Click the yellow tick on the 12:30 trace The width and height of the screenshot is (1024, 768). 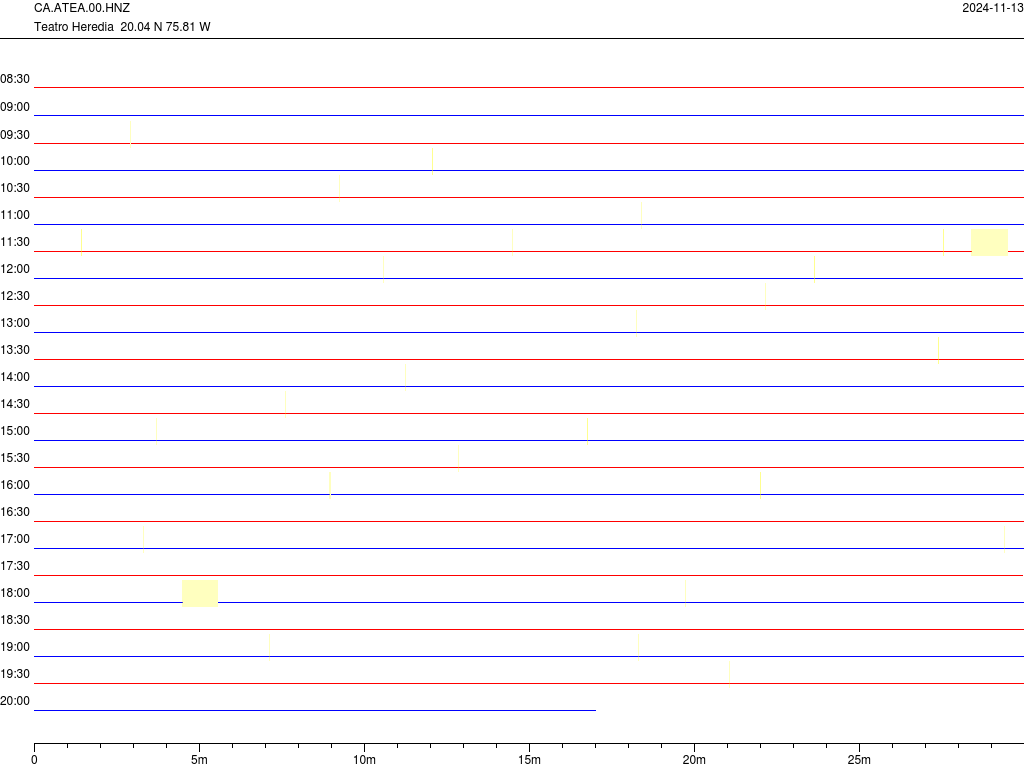765,296
